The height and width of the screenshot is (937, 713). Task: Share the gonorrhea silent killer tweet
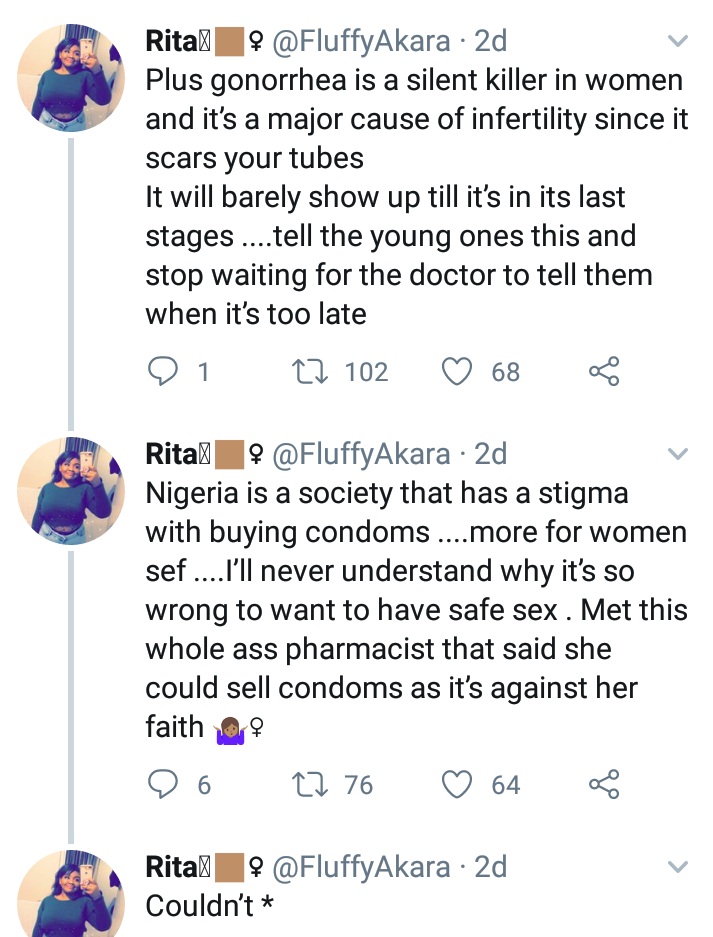(x=604, y=372)
